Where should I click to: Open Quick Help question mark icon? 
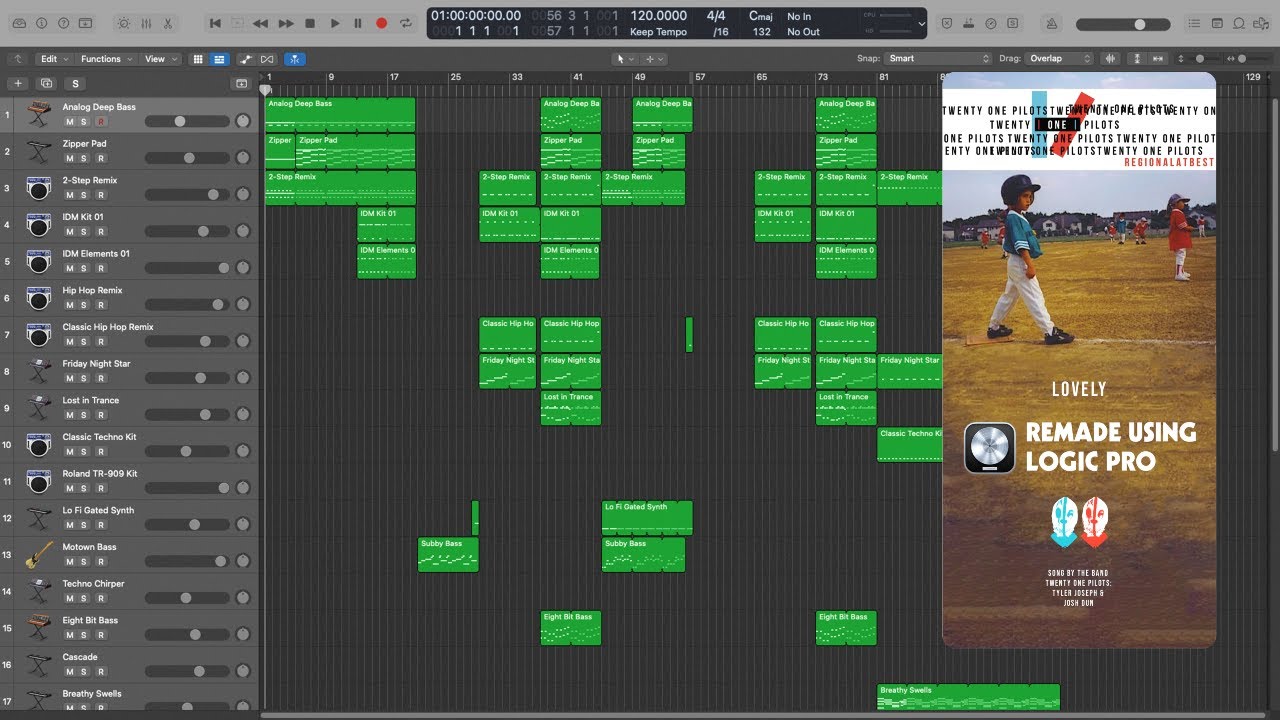point(64,23)
